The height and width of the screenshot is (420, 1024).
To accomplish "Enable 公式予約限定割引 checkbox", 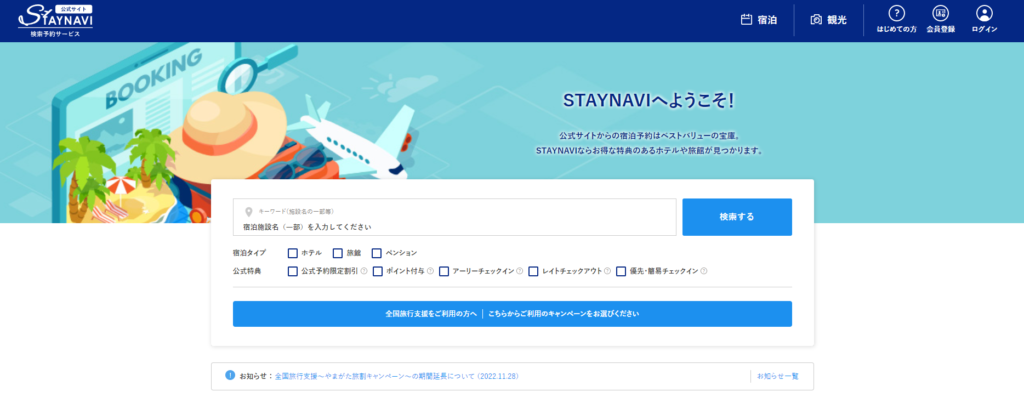I will pyautogui.click(x=293, y=271).
